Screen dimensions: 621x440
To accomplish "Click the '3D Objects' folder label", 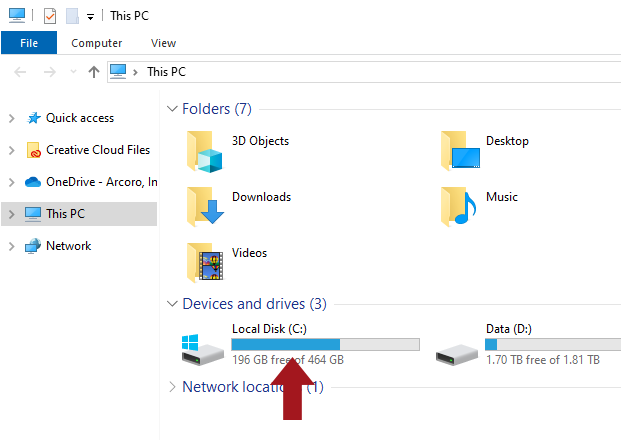I will (260, 141).
